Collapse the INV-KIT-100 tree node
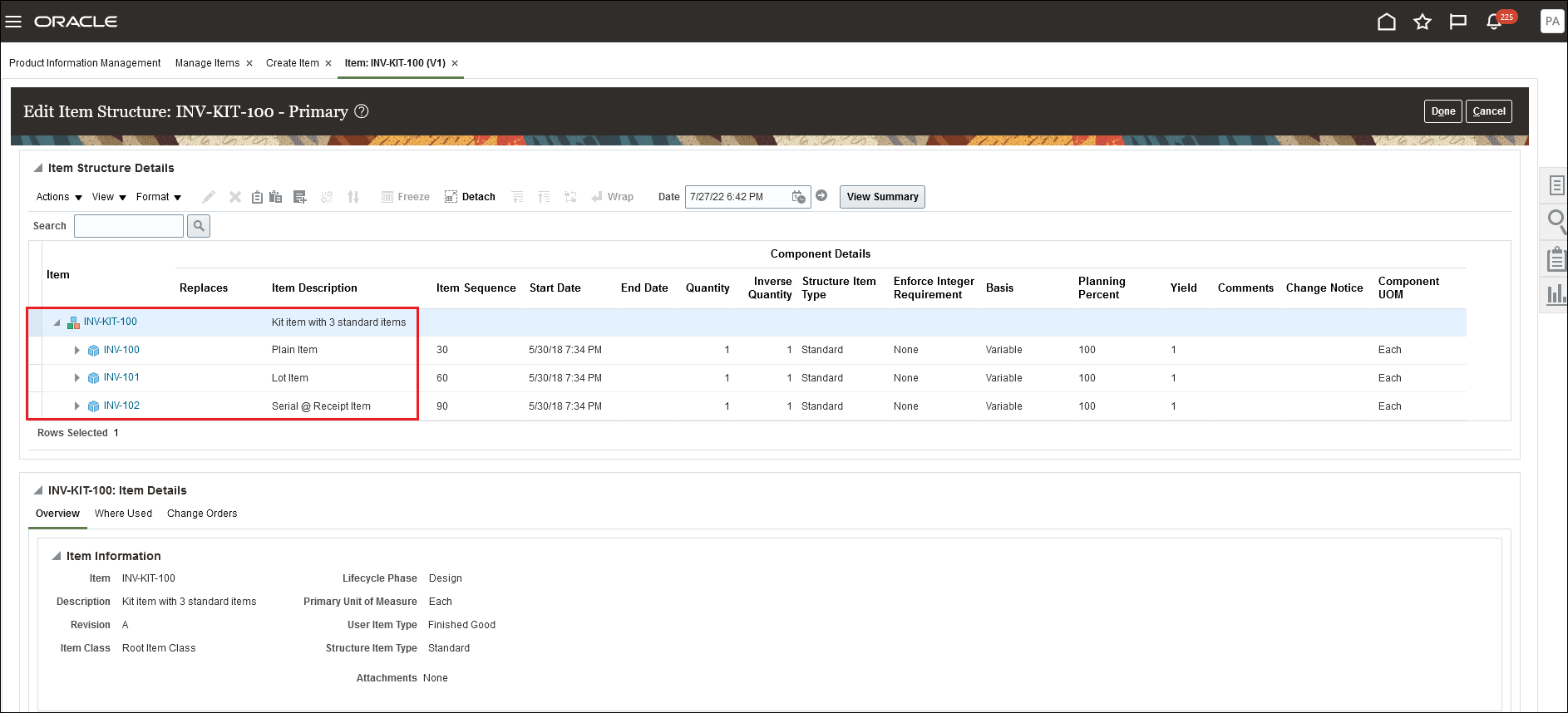The image size is (1568, 713). pyautogui.click(x=57, y=322)
